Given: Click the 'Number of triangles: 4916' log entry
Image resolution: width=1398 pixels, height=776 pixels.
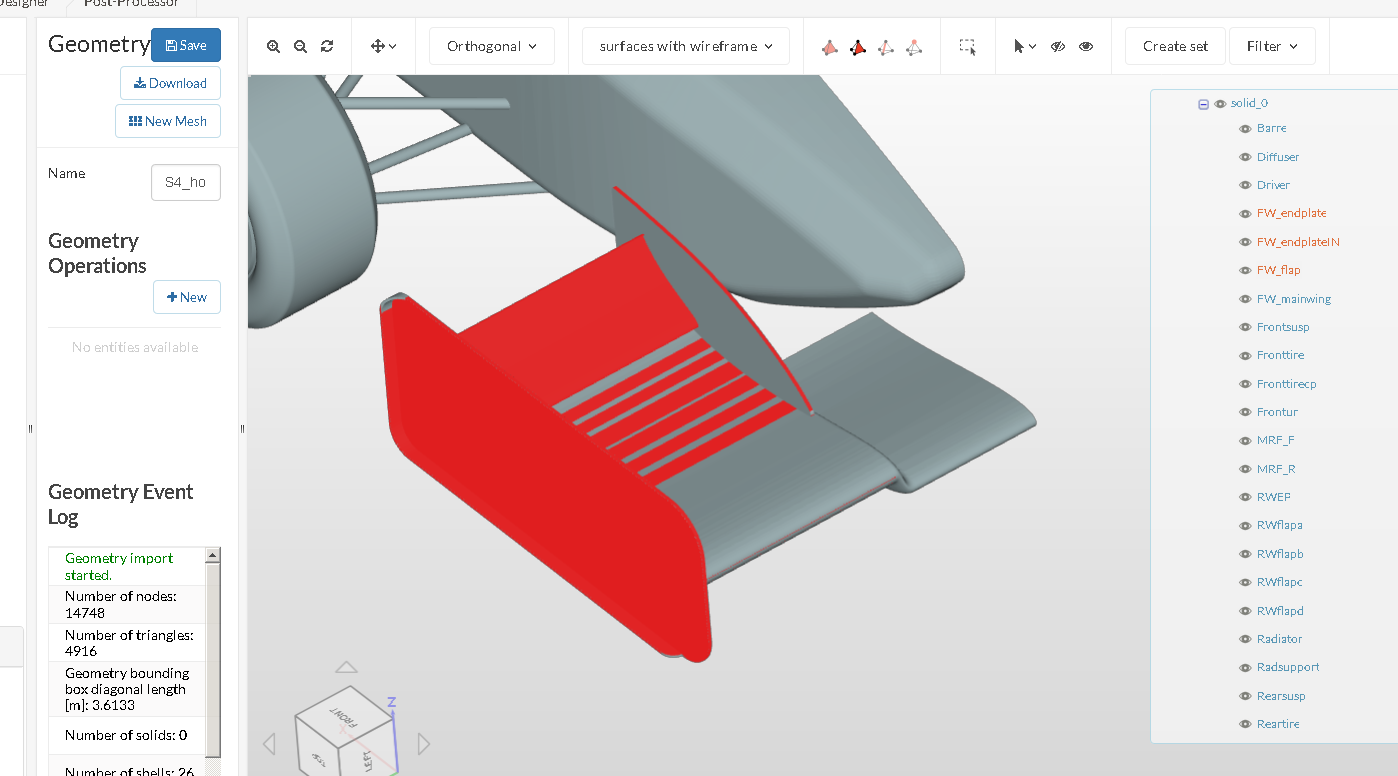Looking at the screenshot, I should pyautogui.click(x=127, y=643).
